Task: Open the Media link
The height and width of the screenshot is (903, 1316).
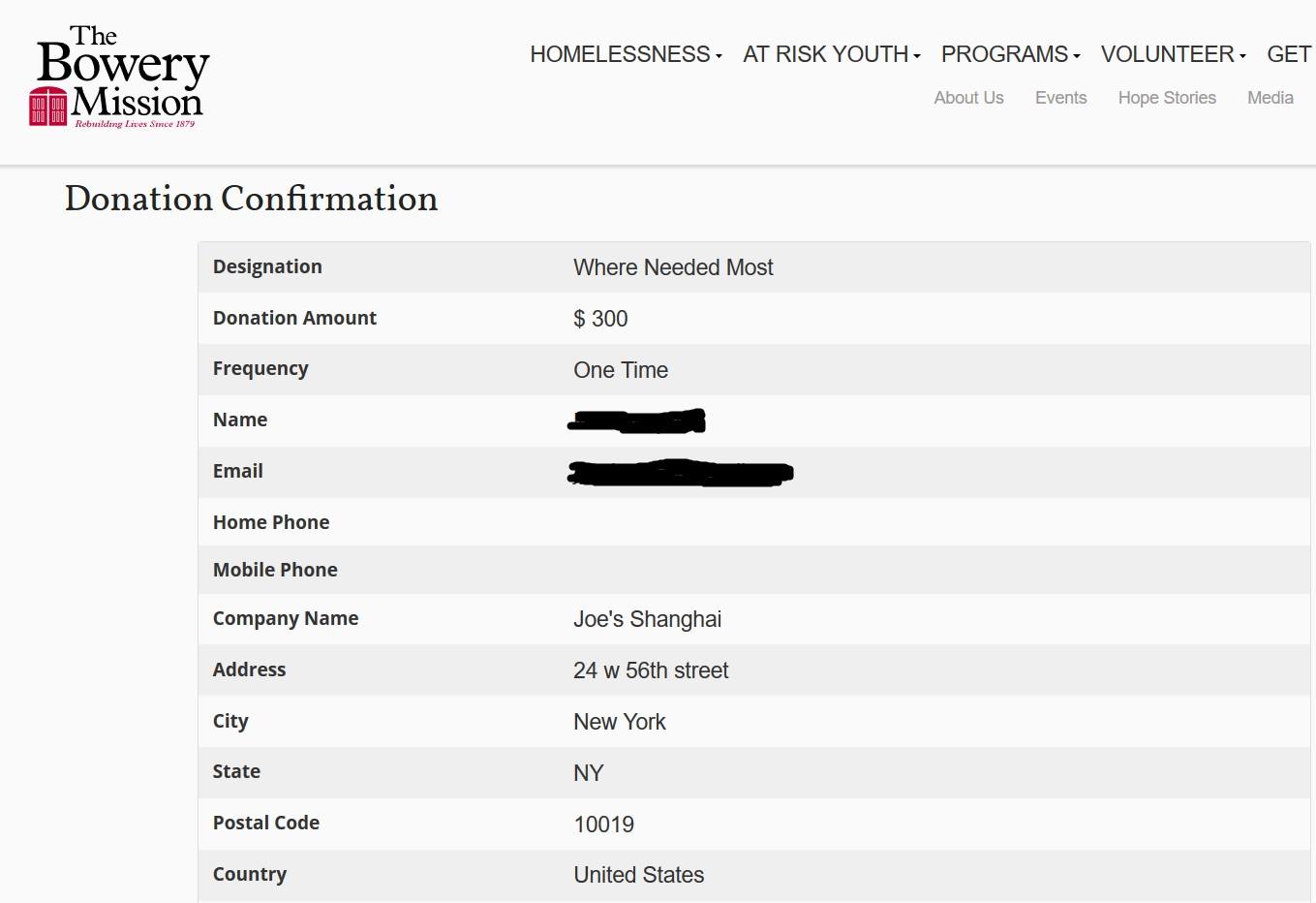Action: pos(1270,98)
